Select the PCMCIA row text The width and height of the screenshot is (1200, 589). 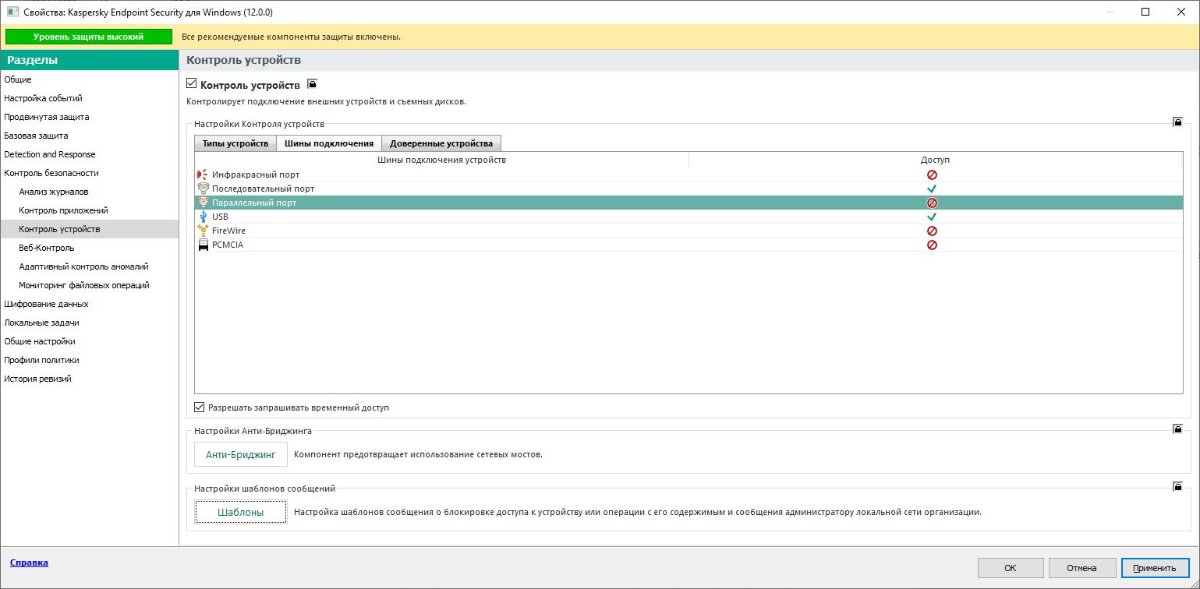[228, 244]
